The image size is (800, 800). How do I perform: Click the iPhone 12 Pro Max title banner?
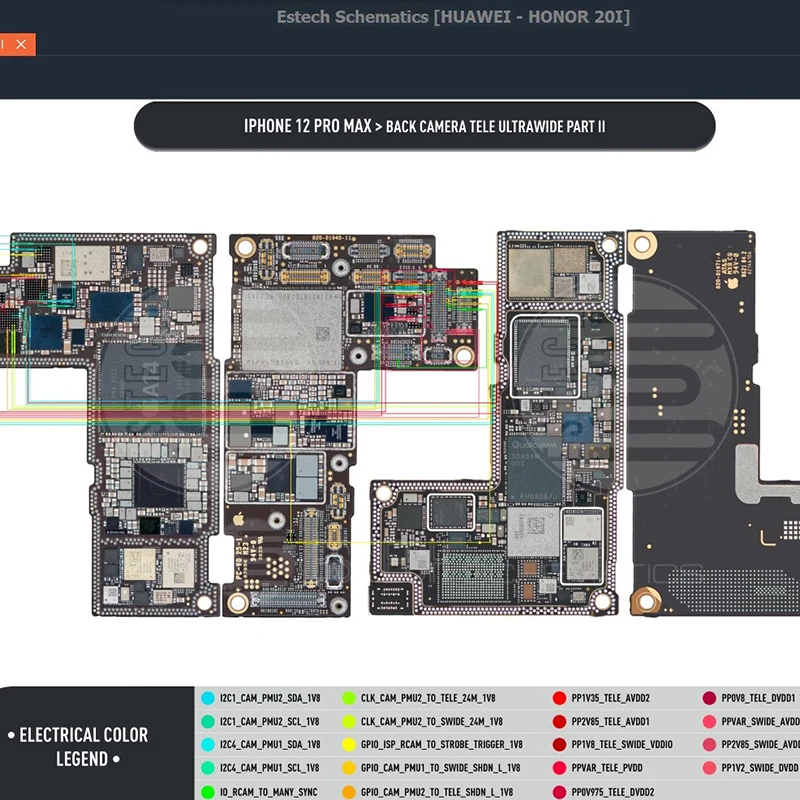424,126
